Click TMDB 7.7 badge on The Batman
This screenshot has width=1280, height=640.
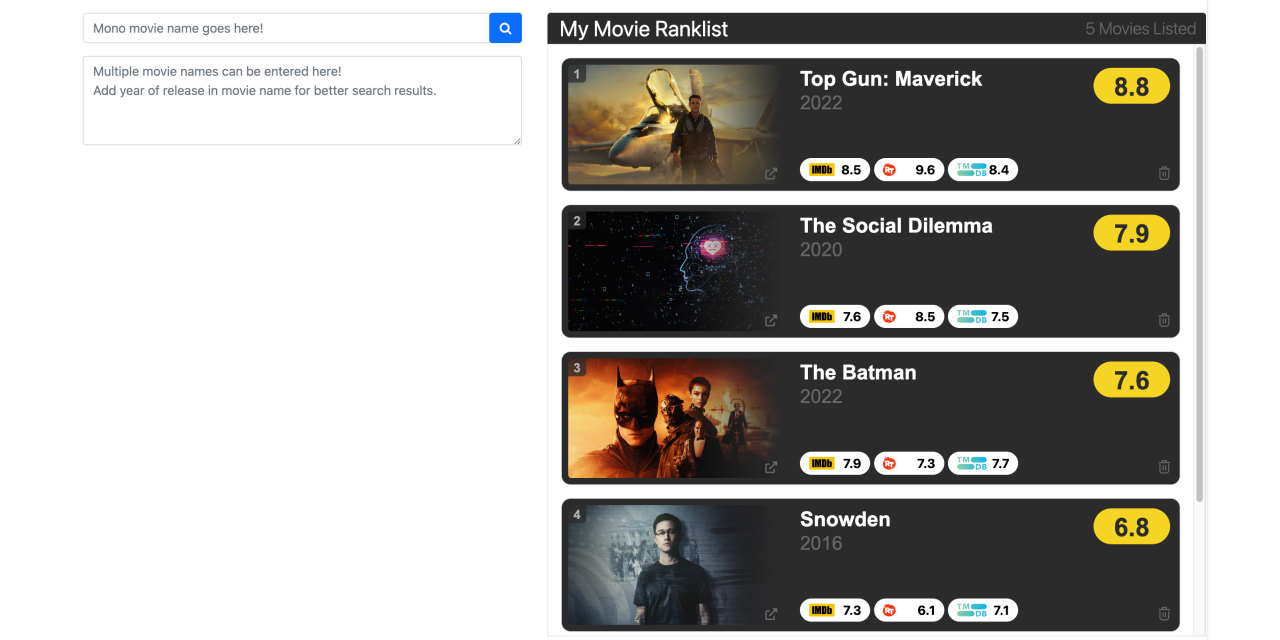983,464
